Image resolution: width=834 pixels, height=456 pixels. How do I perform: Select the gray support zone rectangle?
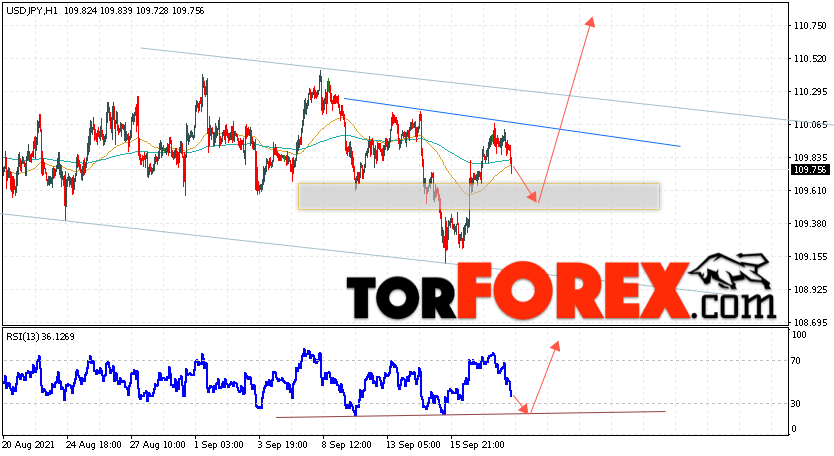[479, 196]
